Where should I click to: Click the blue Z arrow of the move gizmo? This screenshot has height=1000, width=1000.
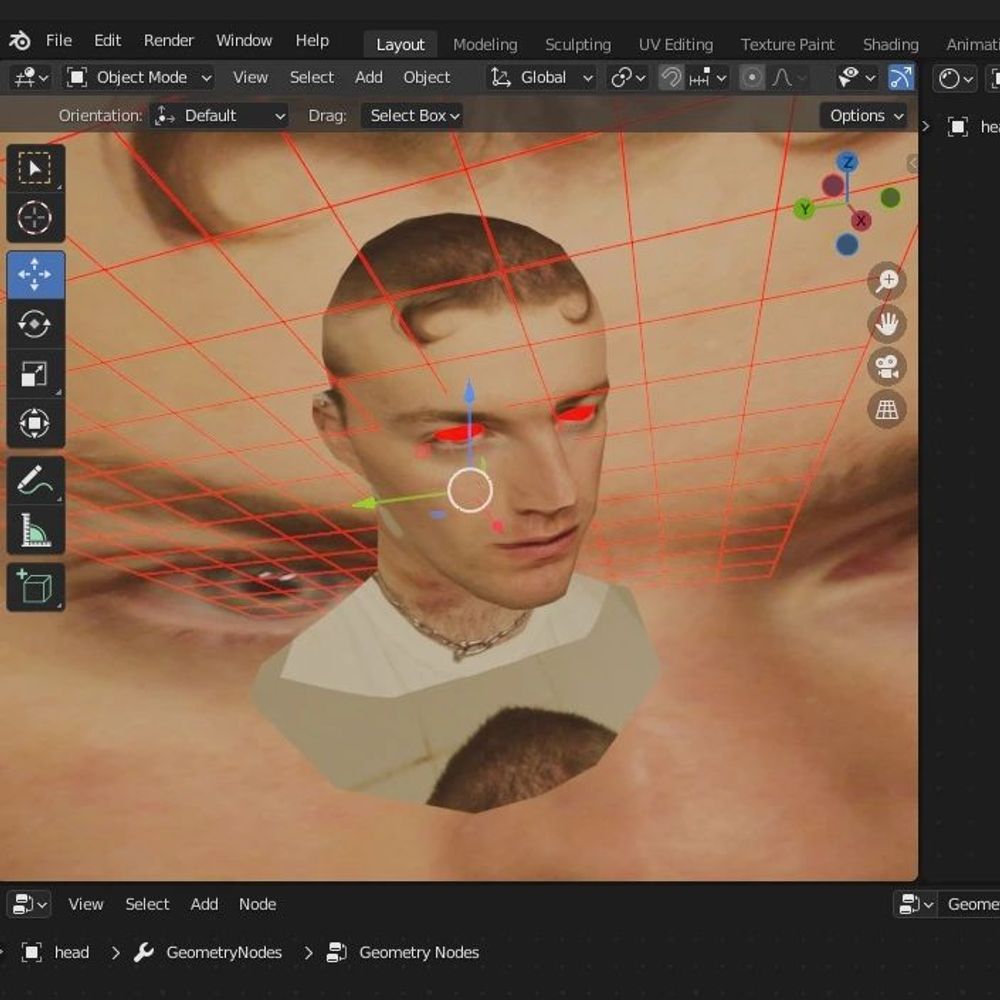[469, 392]
